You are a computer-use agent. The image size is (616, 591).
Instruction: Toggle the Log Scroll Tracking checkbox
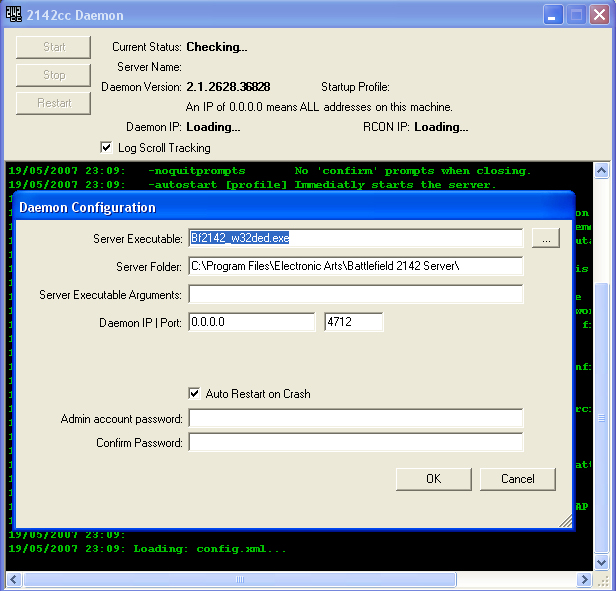pyautogui.click(x=106, y=148)
